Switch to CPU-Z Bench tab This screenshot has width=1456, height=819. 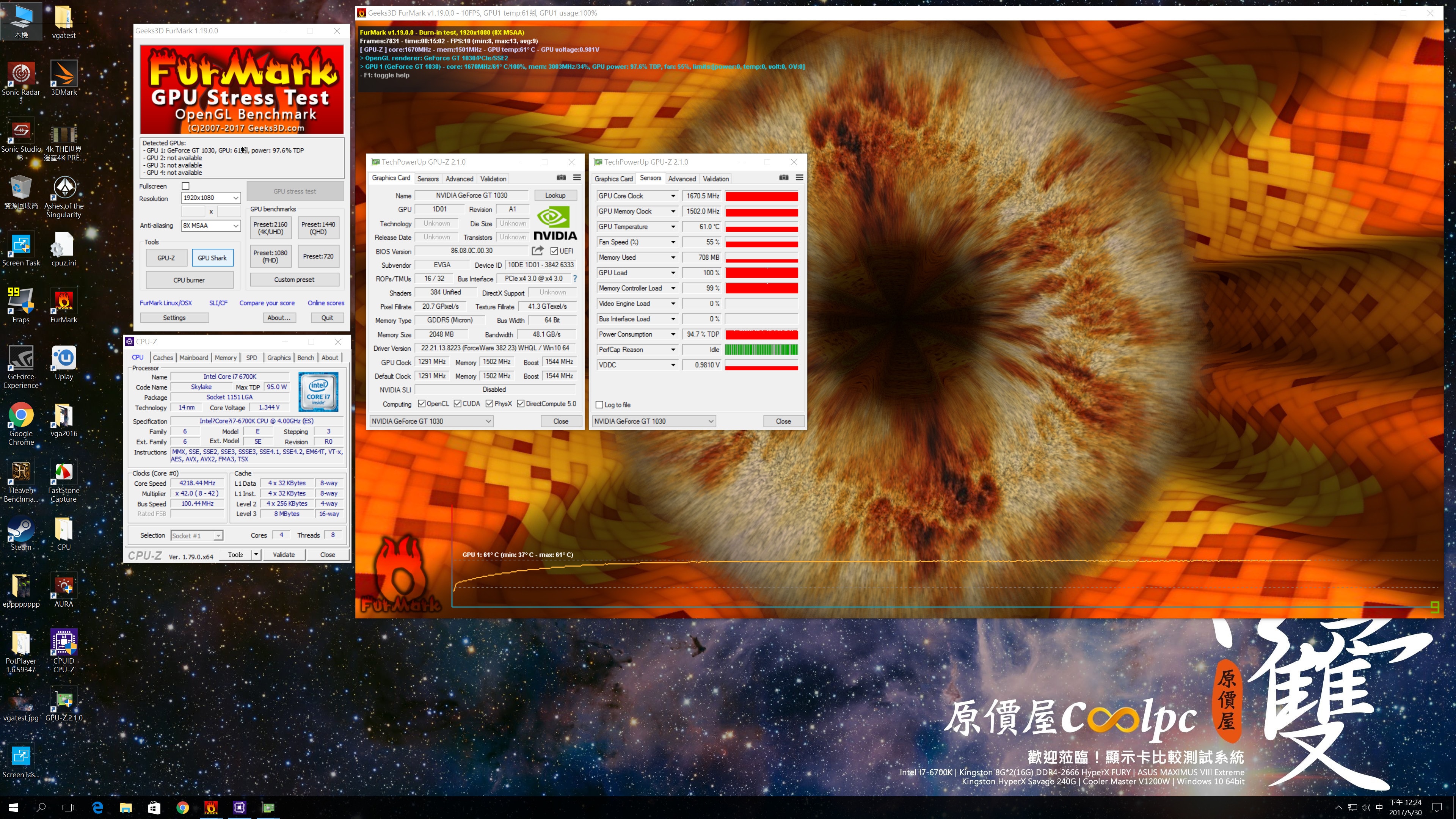306,357
